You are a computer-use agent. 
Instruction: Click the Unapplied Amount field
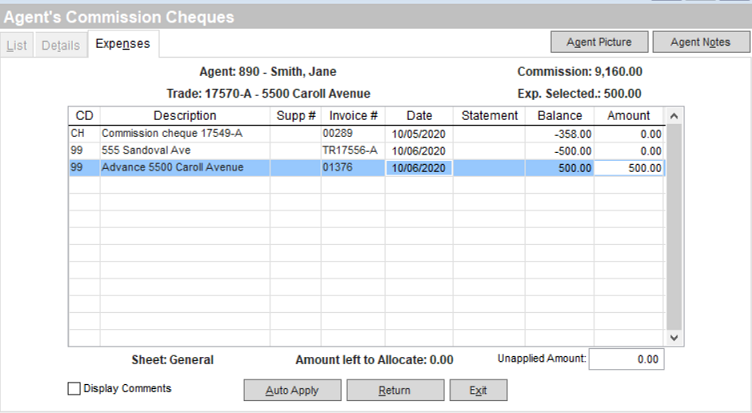click(626, 359)
